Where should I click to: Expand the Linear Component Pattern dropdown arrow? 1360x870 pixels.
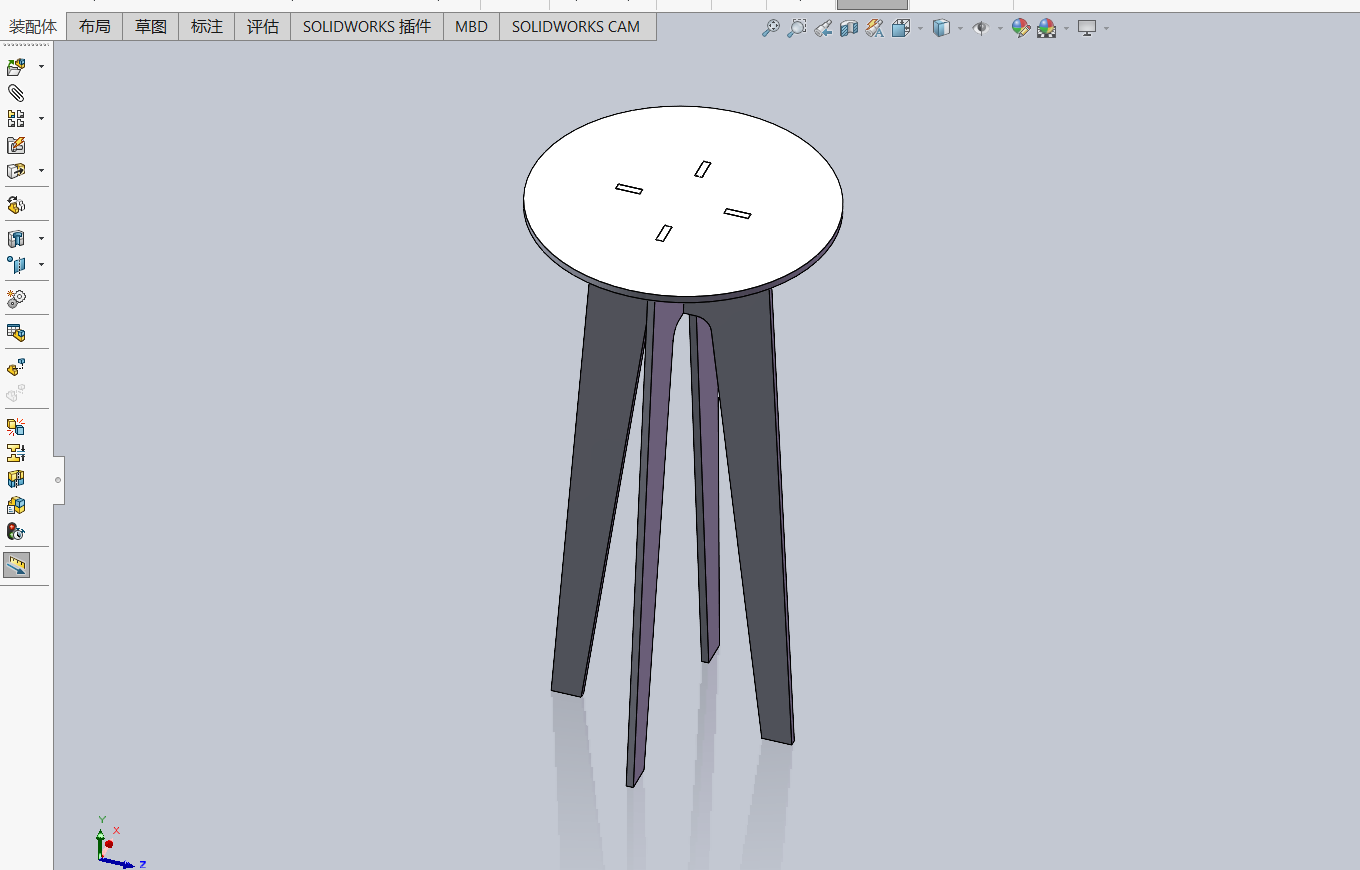[x=41, y=118]
